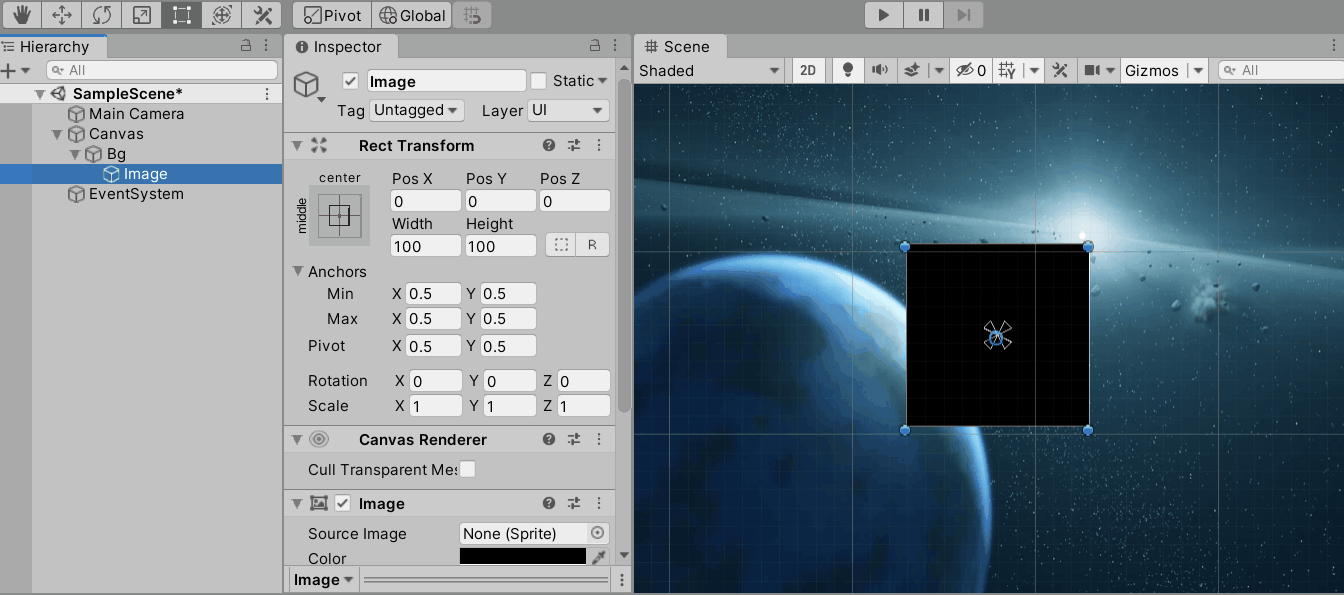Open the Color swatch of the Image component
Screen dimensions: 1344x595
(521, 556)
